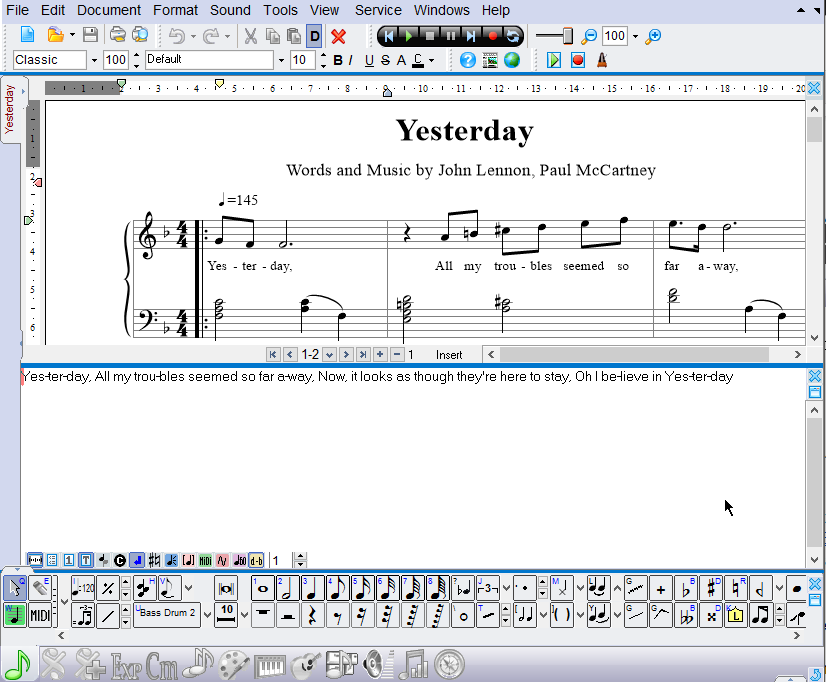Go to the next page navigation button
The width and height of the screenshot is (826, 682).
coord(346,354)
